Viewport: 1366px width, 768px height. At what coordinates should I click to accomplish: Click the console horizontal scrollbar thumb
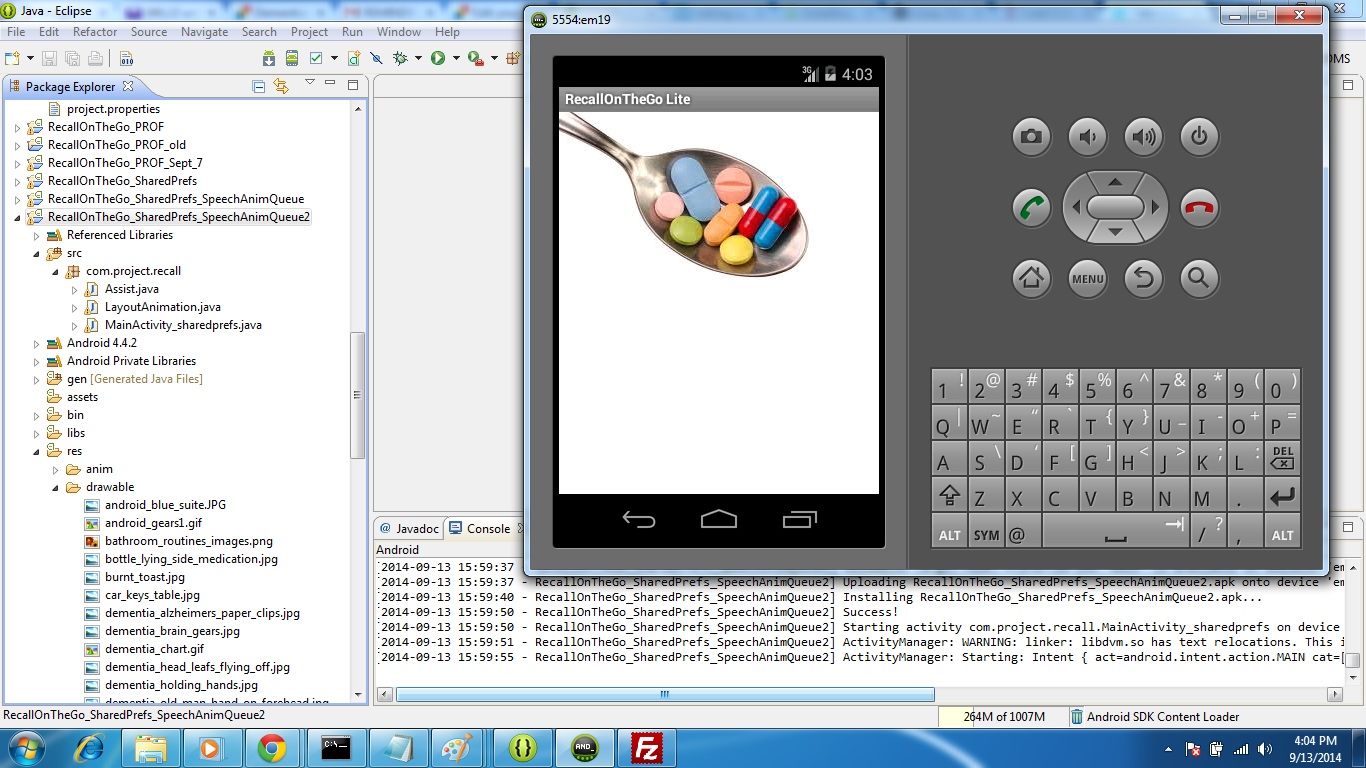click(x=665, y=694)
